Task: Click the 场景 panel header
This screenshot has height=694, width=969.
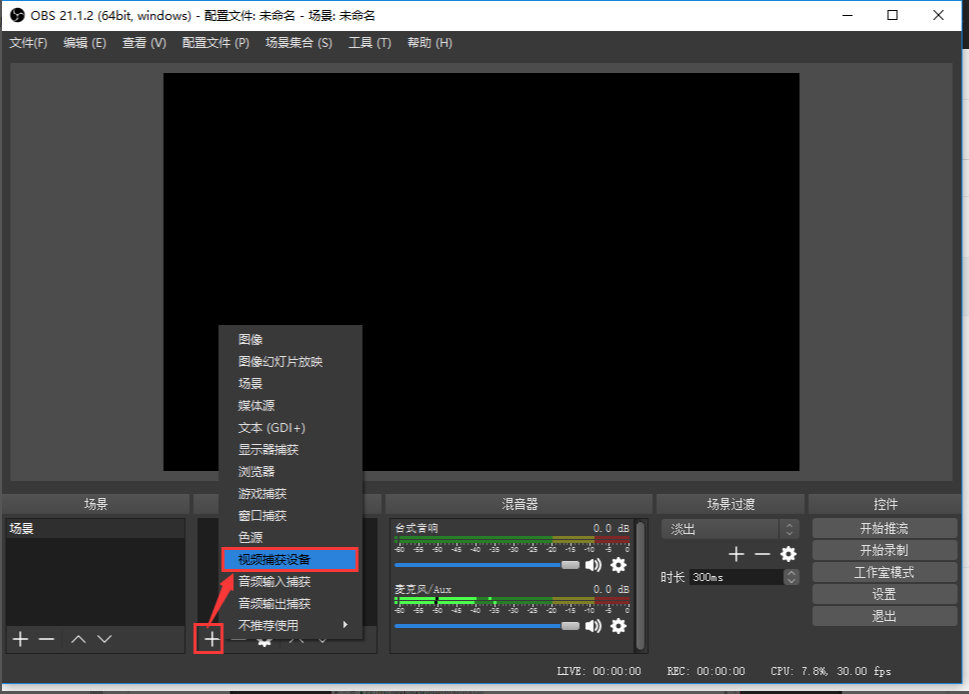Action: (x=95, y=504)
